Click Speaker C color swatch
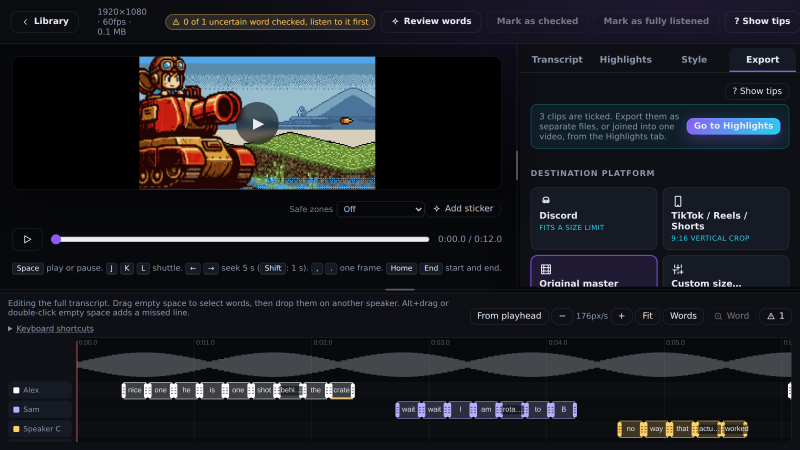The image size is (800, 450). pos(16,429)
